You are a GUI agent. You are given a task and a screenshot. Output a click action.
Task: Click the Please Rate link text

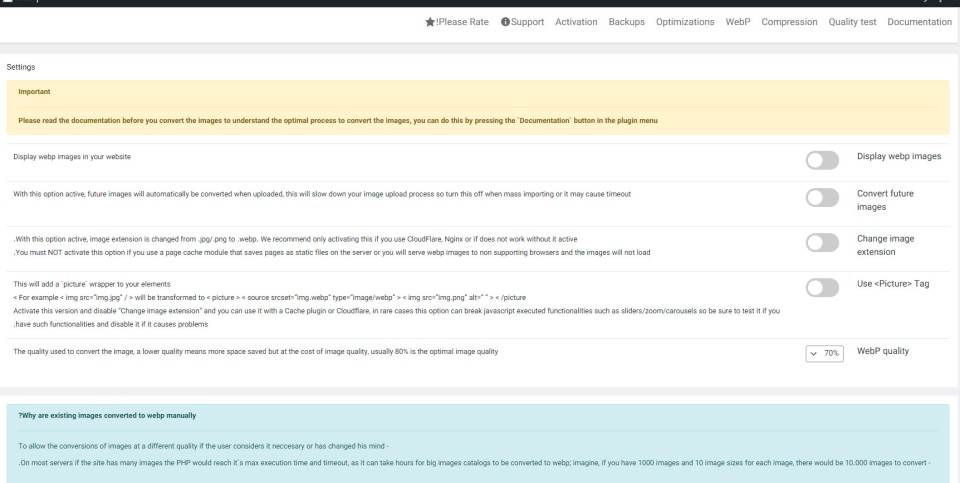[462, 22]
